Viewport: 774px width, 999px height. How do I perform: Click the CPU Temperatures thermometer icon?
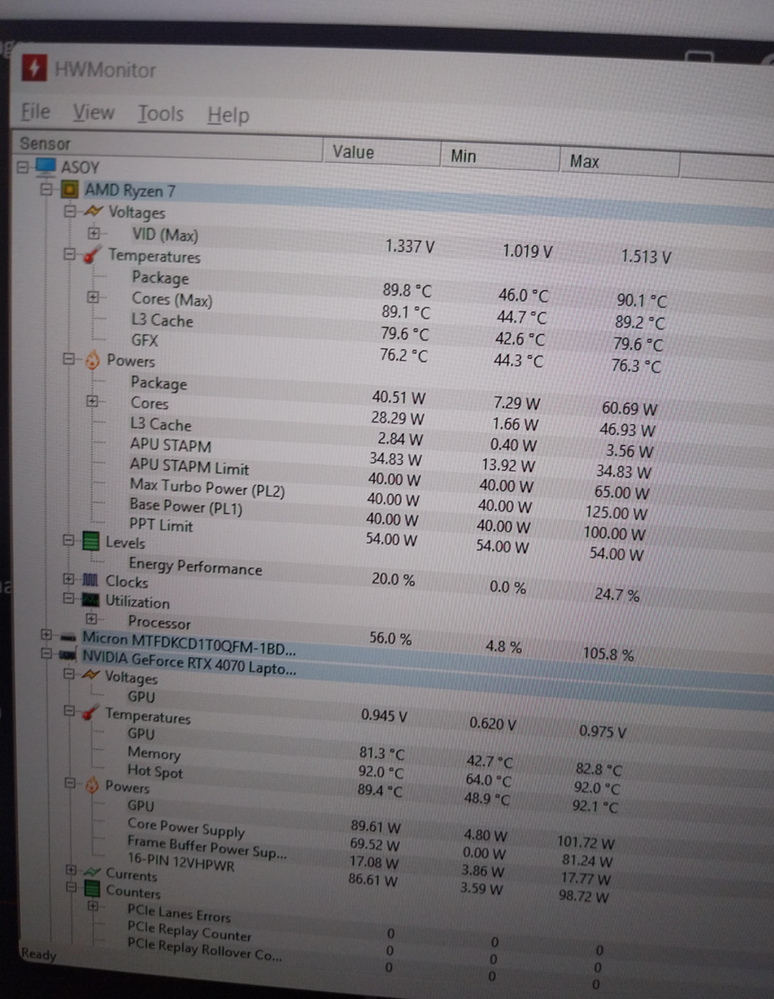(92, 255)
